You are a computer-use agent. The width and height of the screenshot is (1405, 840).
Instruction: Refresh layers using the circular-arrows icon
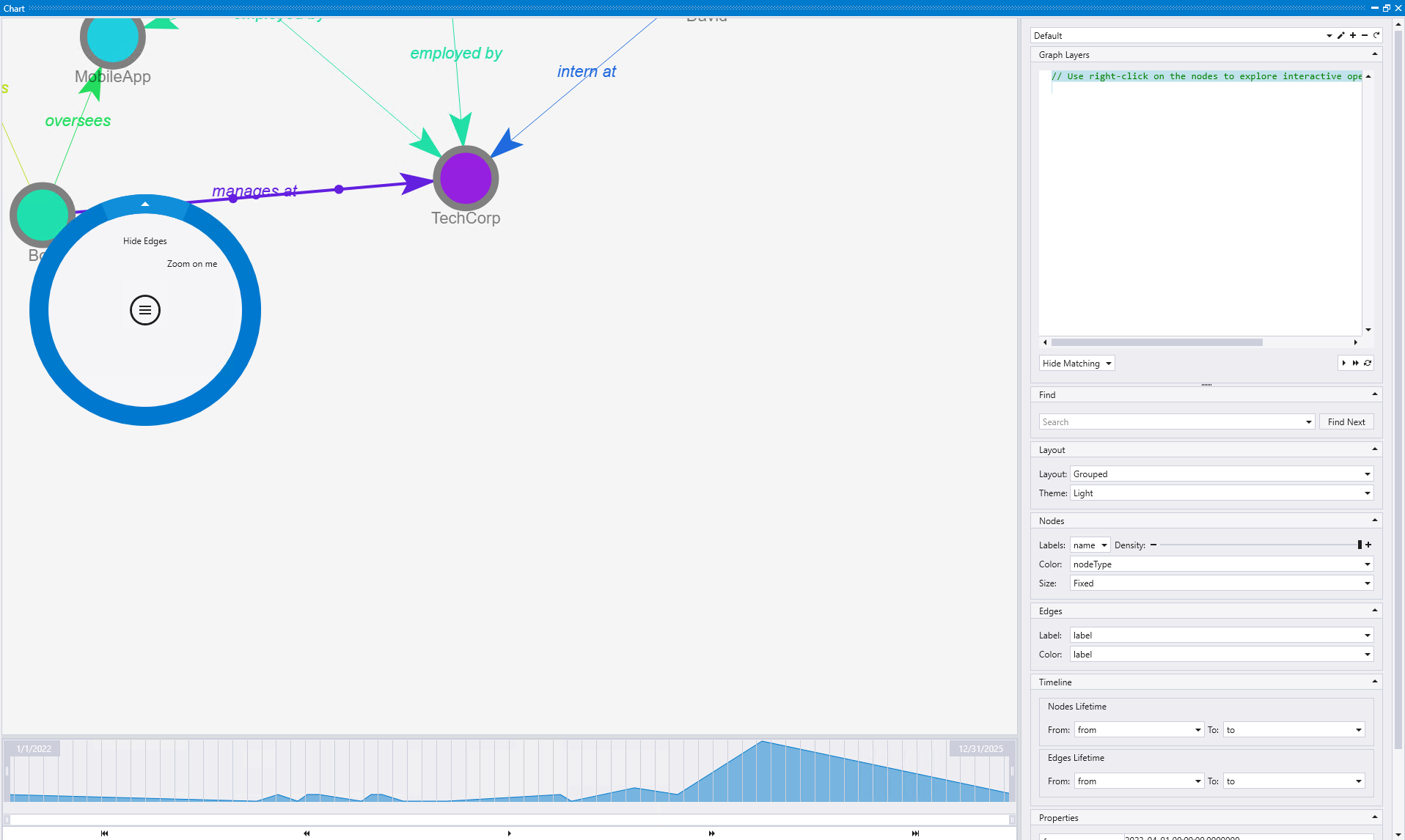pos(1368,363)
